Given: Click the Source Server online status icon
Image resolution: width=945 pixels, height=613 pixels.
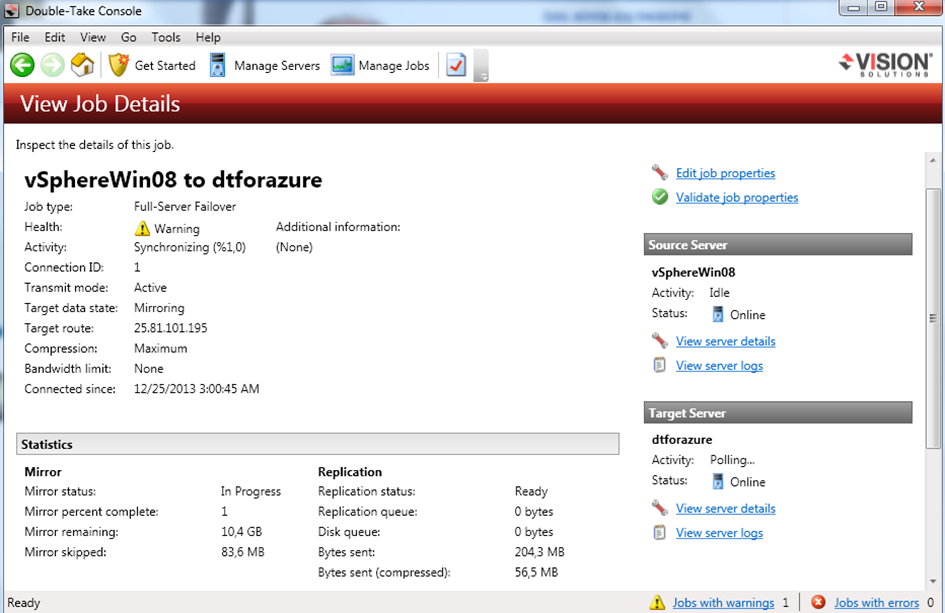Looking at the screenshot, I should 718,314.
